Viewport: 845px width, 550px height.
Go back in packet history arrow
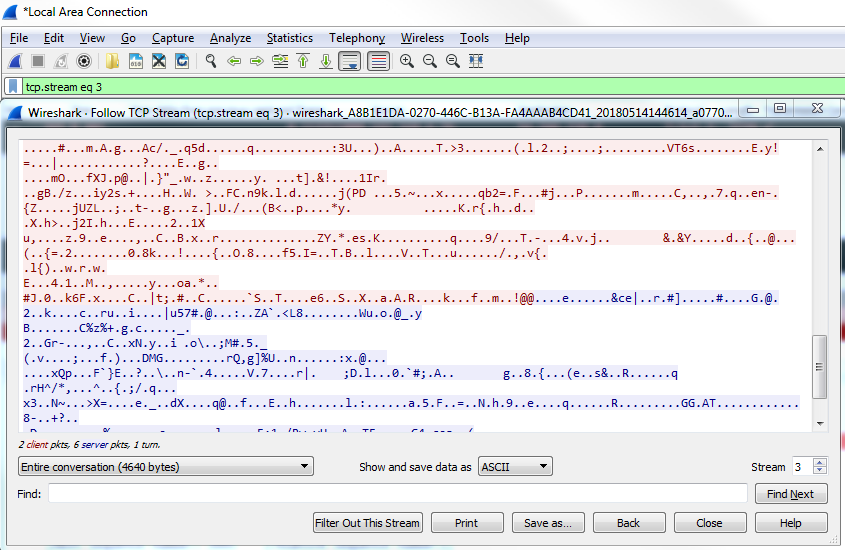[x=234, y=61]
